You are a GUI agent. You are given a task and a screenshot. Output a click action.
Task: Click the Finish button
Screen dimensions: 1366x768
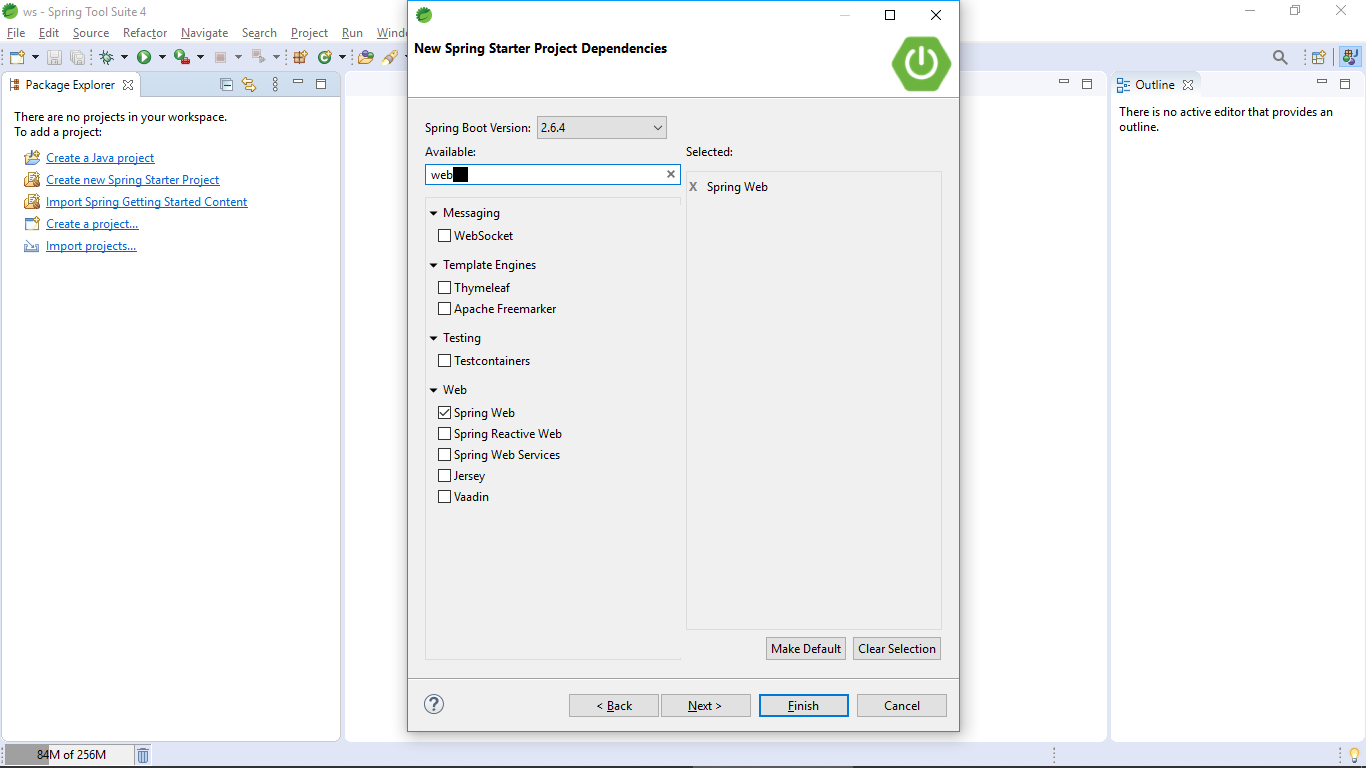803,705
